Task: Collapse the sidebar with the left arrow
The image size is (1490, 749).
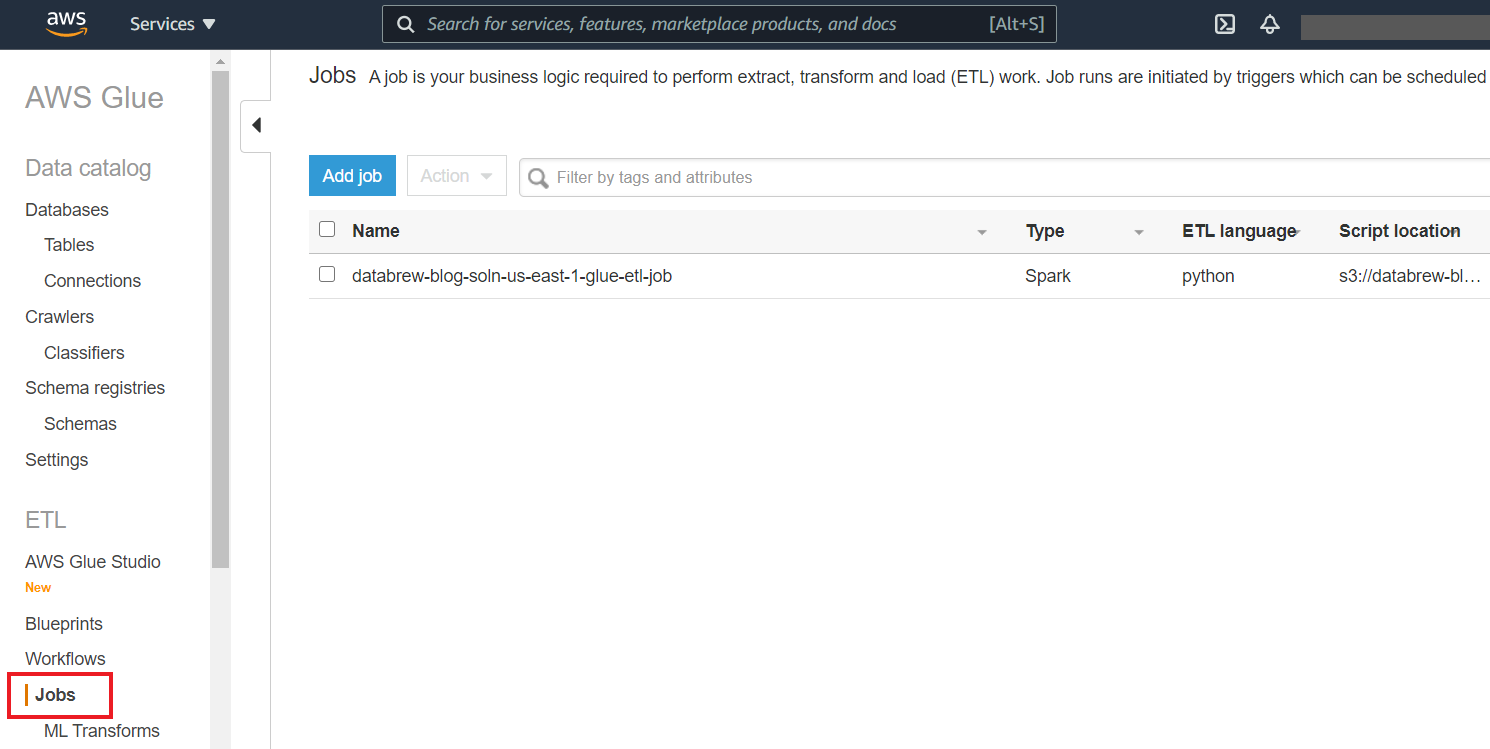Action: [256, 125]
